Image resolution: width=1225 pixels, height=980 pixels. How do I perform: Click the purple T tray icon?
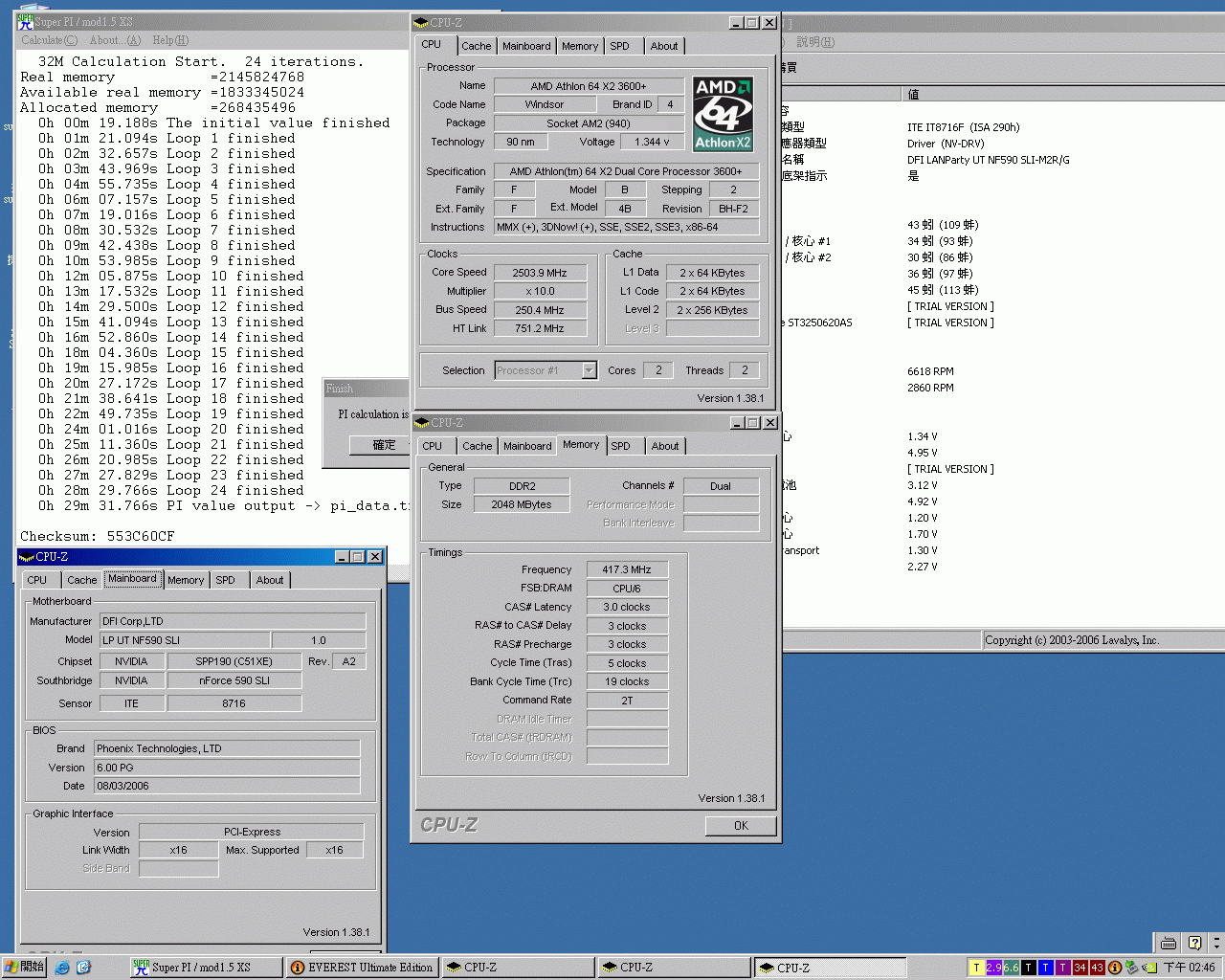tap(1062, 968)
